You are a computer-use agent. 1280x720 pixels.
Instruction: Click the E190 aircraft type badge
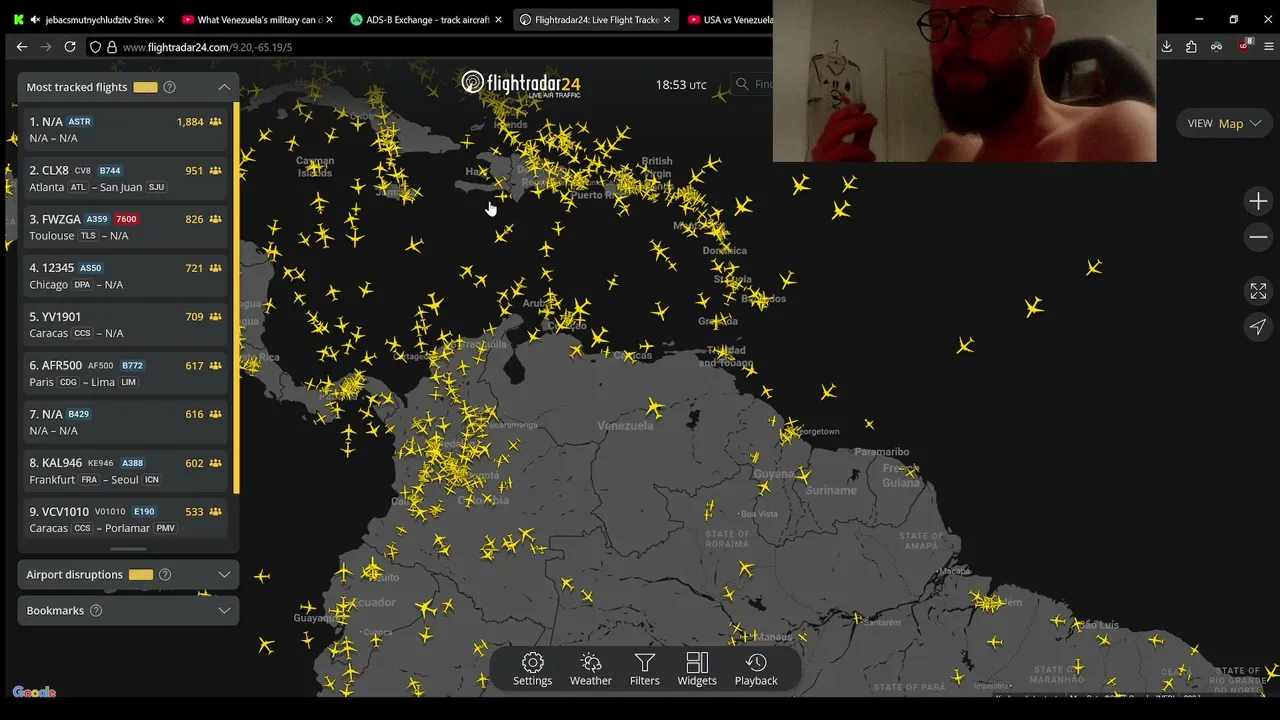tap(144, 512)
